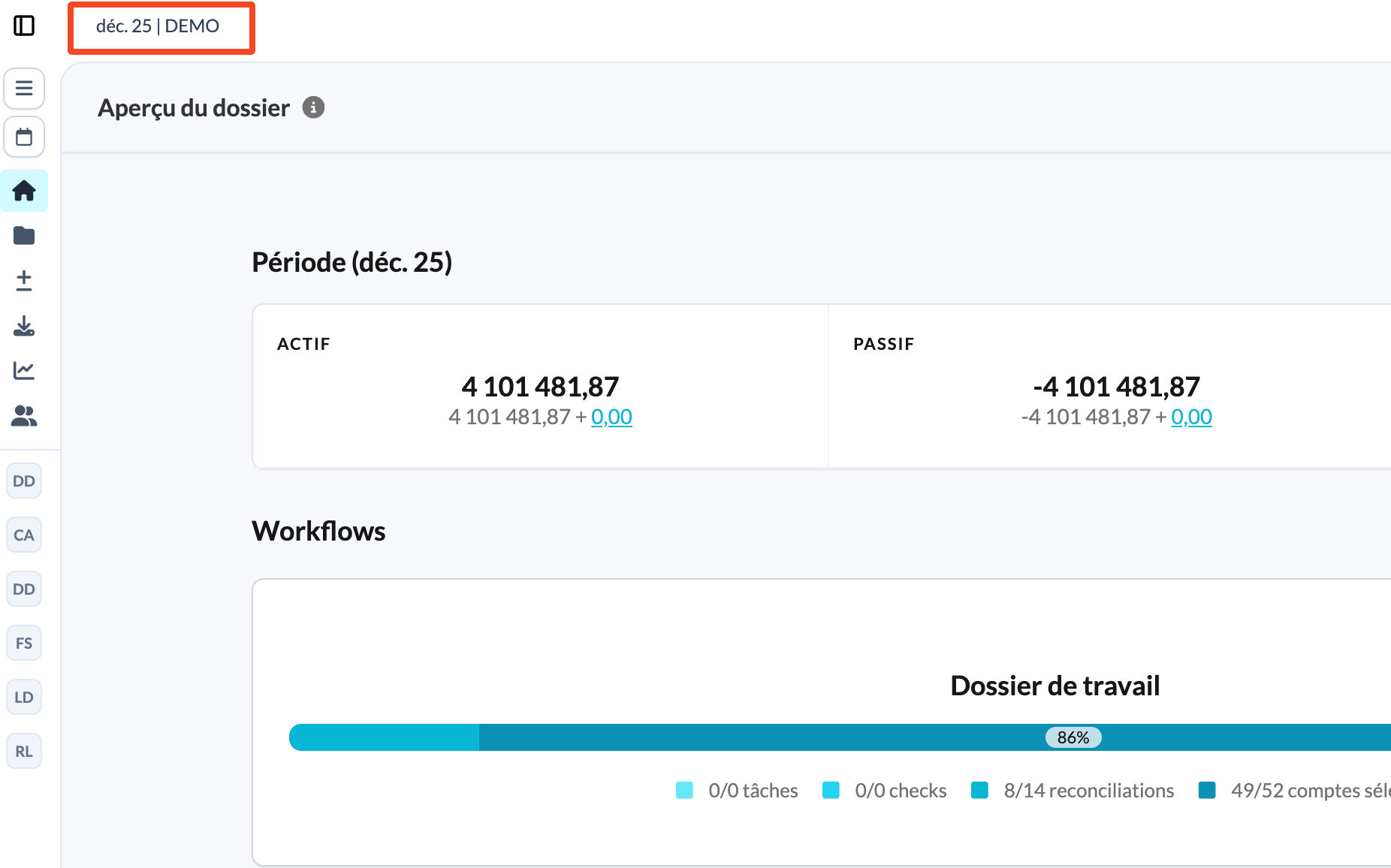Click the 8/14 reconciliations legend item
The height and width of the screenshot is (868, 1391).
pyautogui.click(x=1073, y=791)
